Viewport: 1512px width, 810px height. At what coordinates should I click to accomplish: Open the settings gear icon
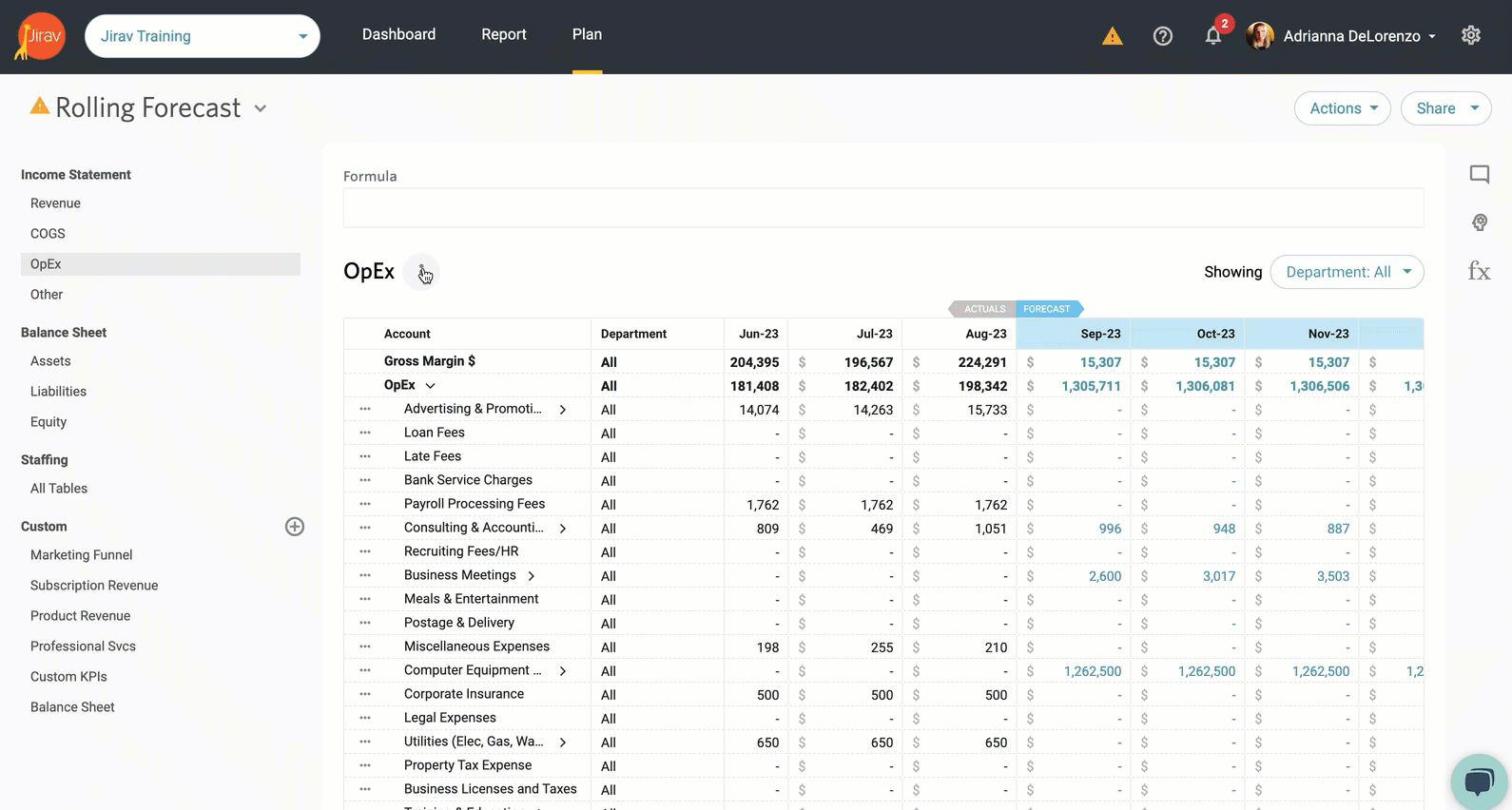[x=1470, y=35]
